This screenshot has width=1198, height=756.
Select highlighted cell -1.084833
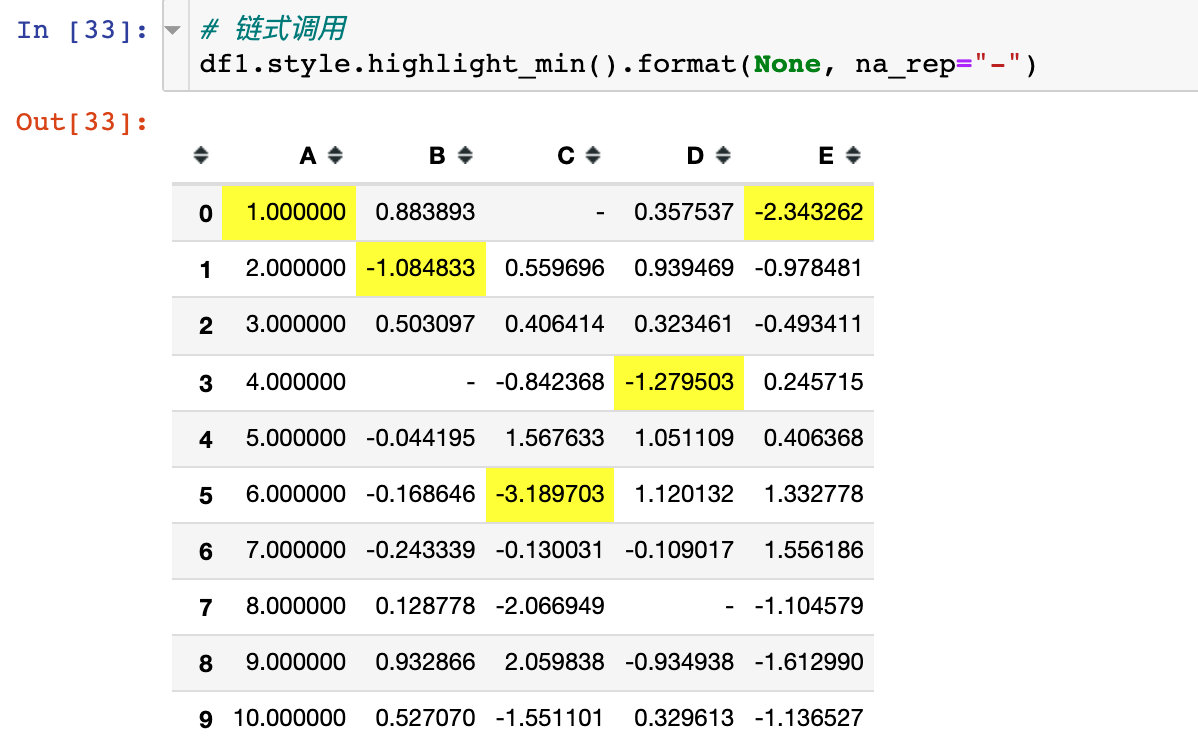tap(420, 268)
